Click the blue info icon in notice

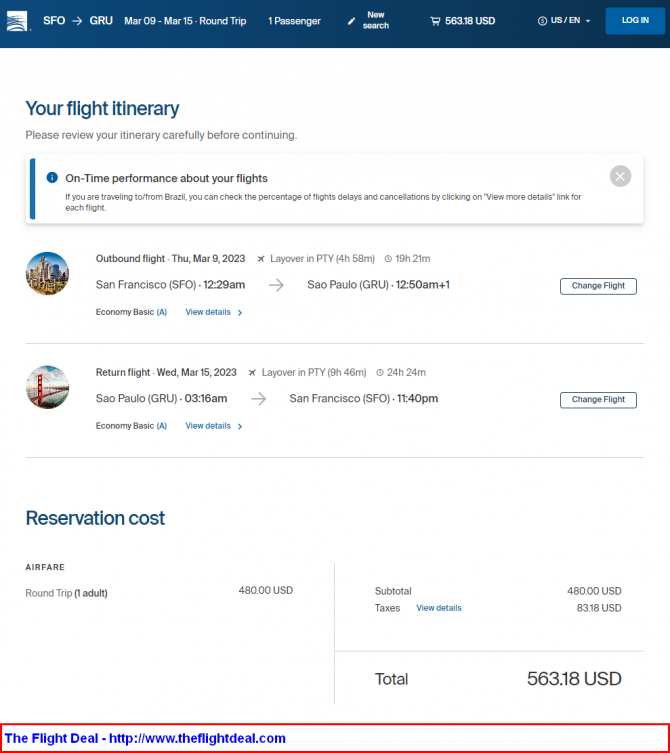point(52,178)
